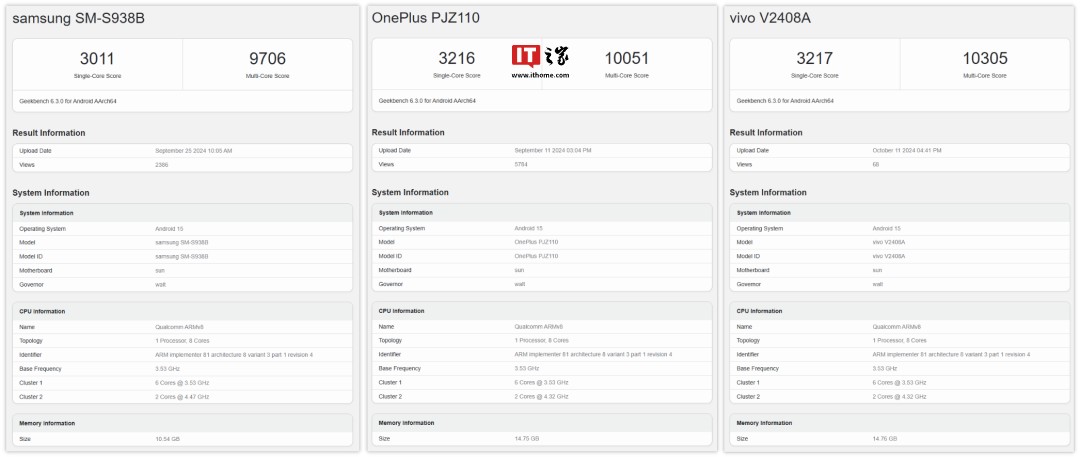The height and width of the screenshot is (457, 1080).
Task: Click memory size value '14.76 GB'
Action: point(885,438)
